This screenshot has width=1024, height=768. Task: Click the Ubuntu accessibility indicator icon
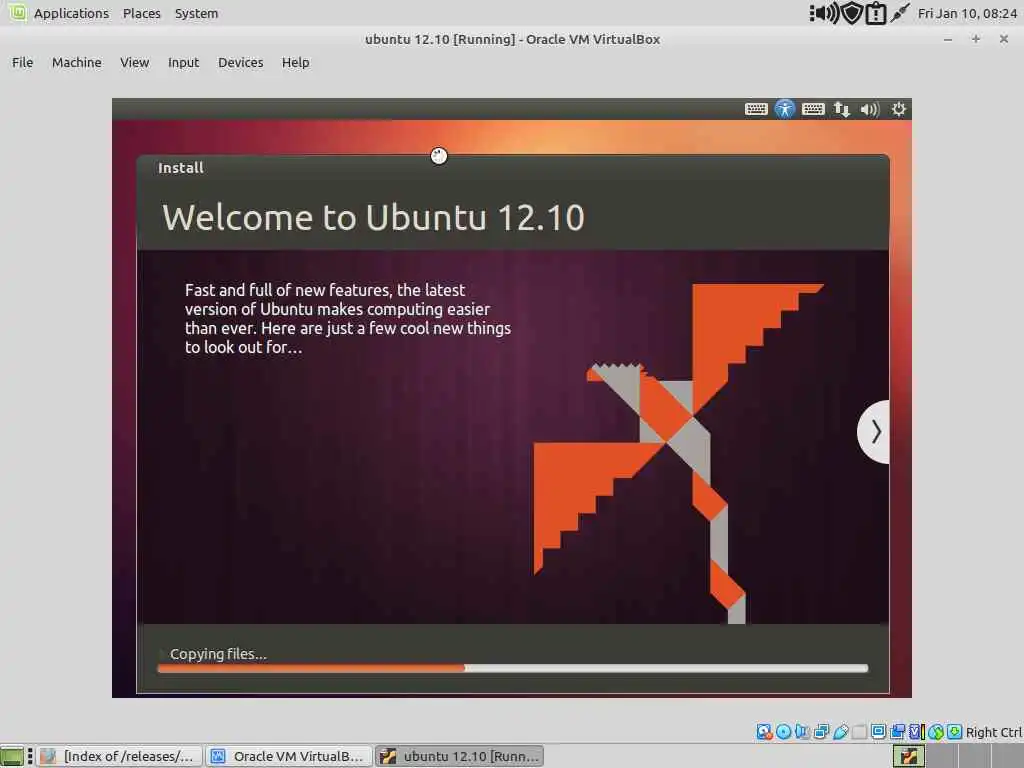tap(784, 109)
